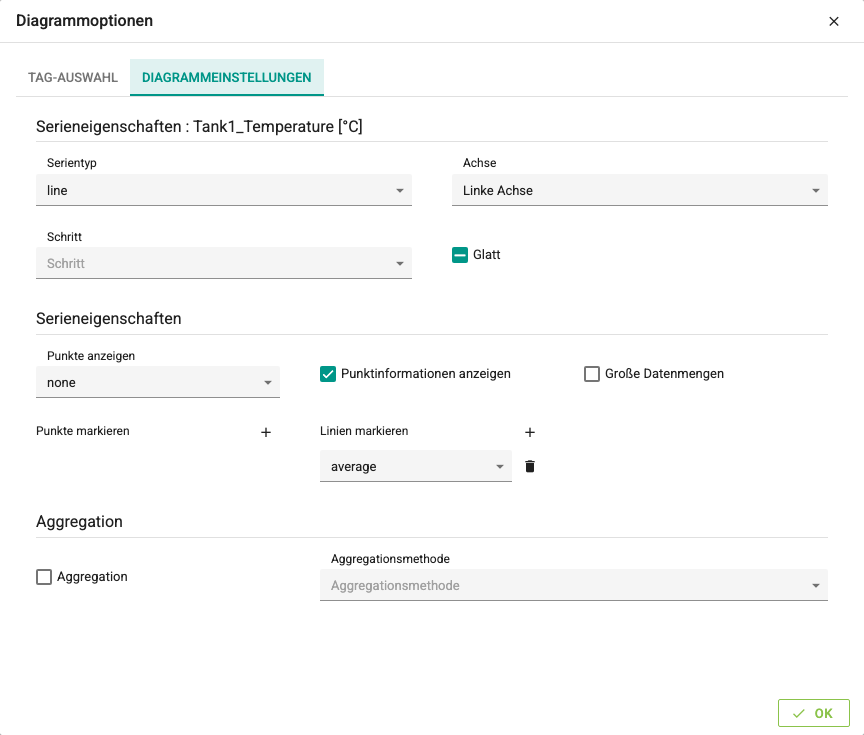Open the Linien markieren dropdown showing average
Viewport: 864px width, 735px height.
(416, 466)
